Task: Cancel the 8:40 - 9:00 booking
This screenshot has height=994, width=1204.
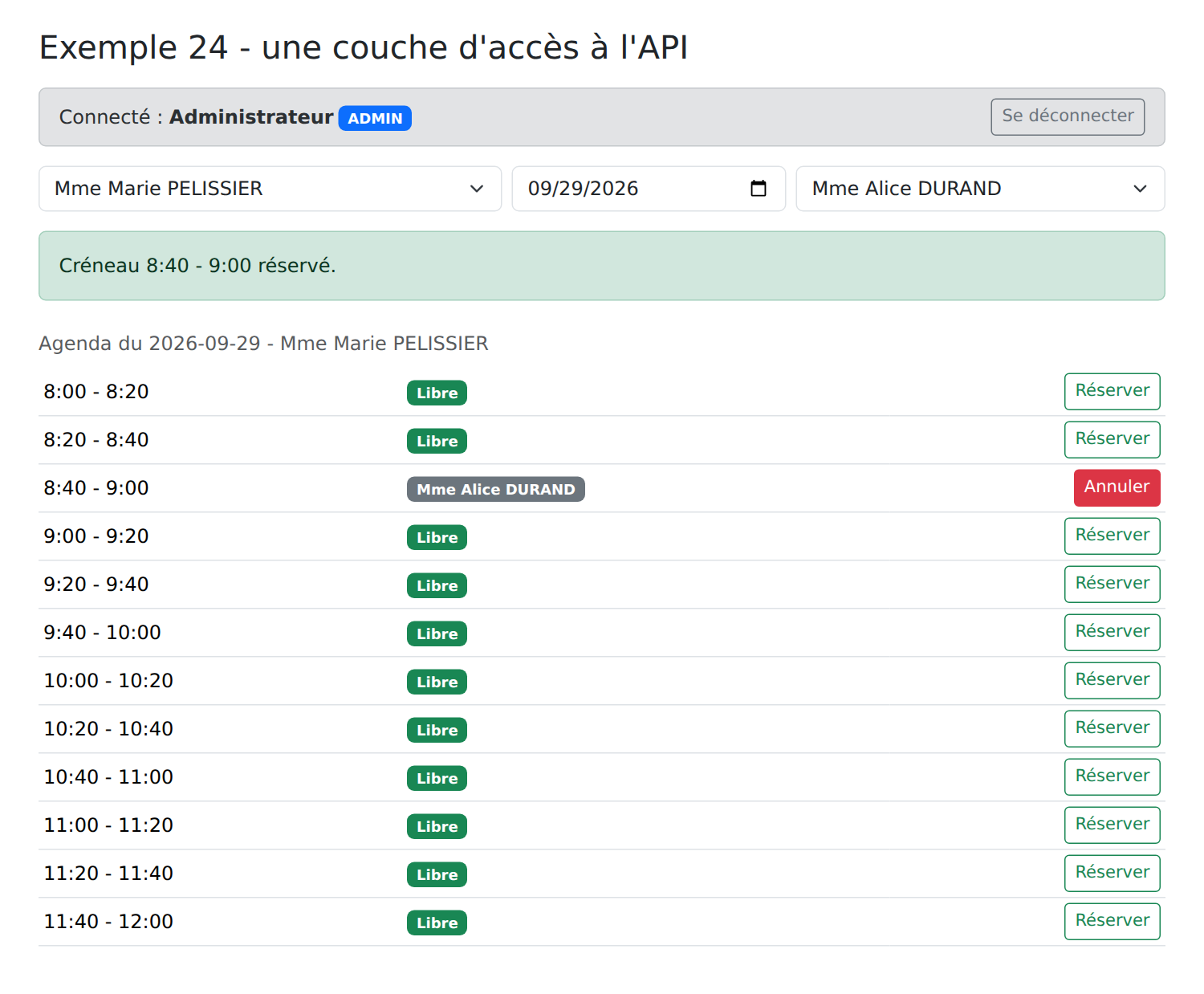Action: pyautogui.click(x=1117, y=488)
